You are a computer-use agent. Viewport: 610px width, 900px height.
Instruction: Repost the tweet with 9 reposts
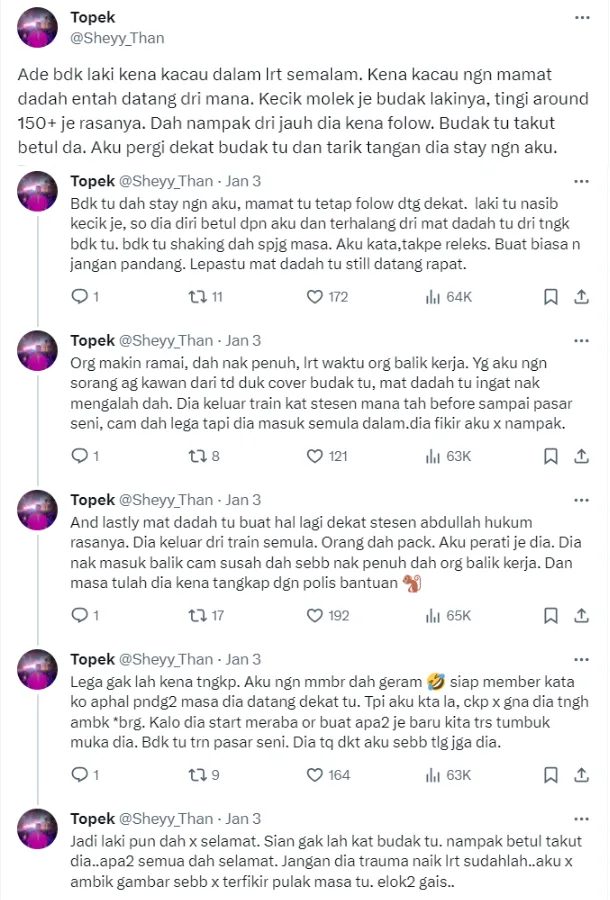[x=197, y=775]
